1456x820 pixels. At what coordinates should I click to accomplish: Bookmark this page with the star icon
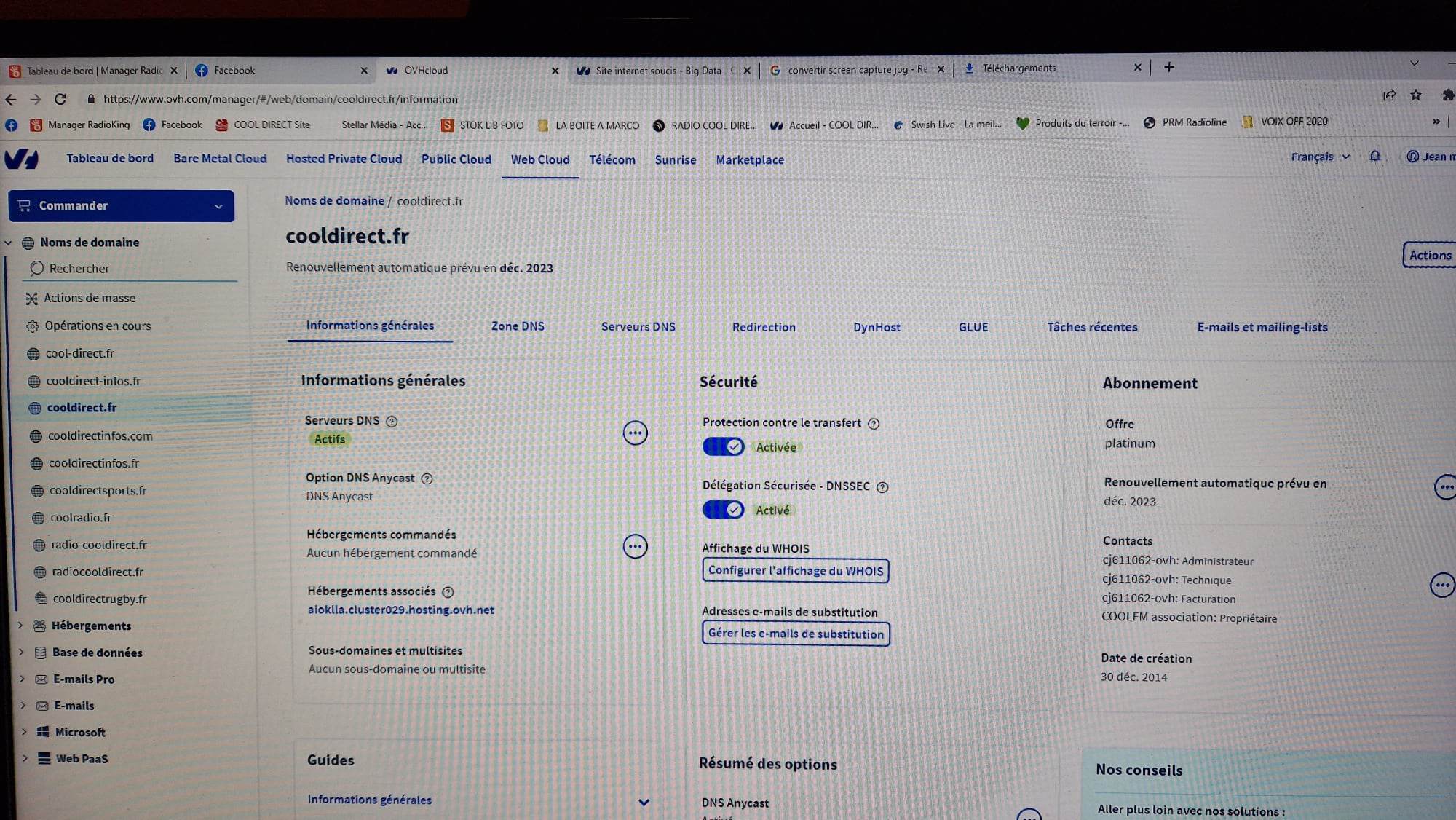pos(1415,95)
